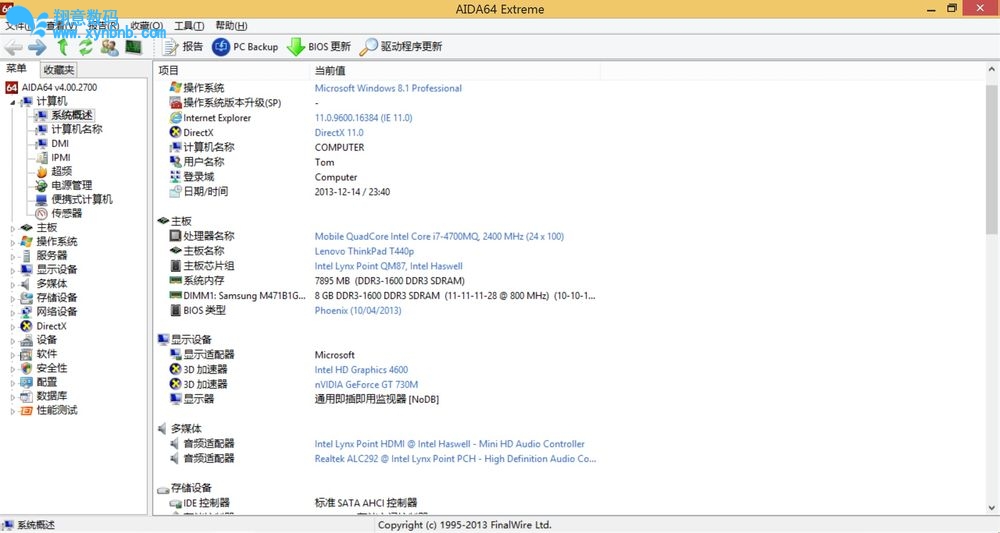This screenshot has width=1000, height=533.
Task: Click the 当前值 column header
Action: click(330, 70)
